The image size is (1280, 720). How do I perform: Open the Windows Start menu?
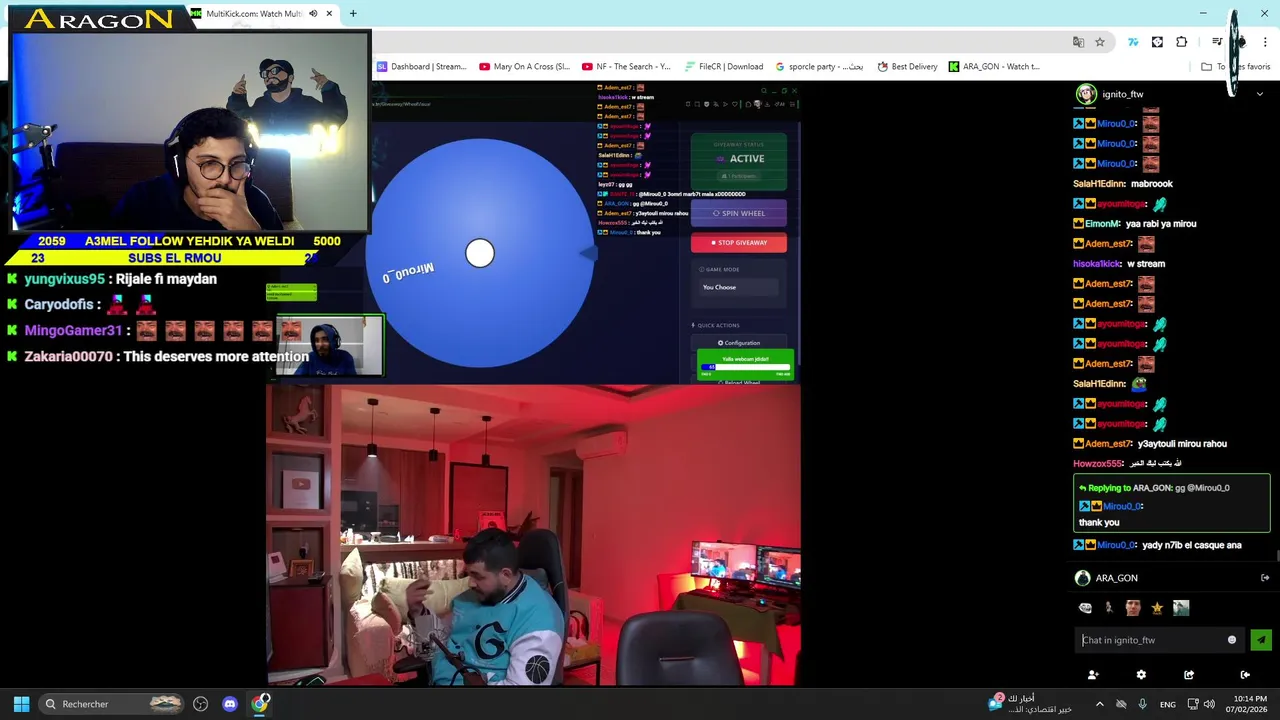click(21, 704)
